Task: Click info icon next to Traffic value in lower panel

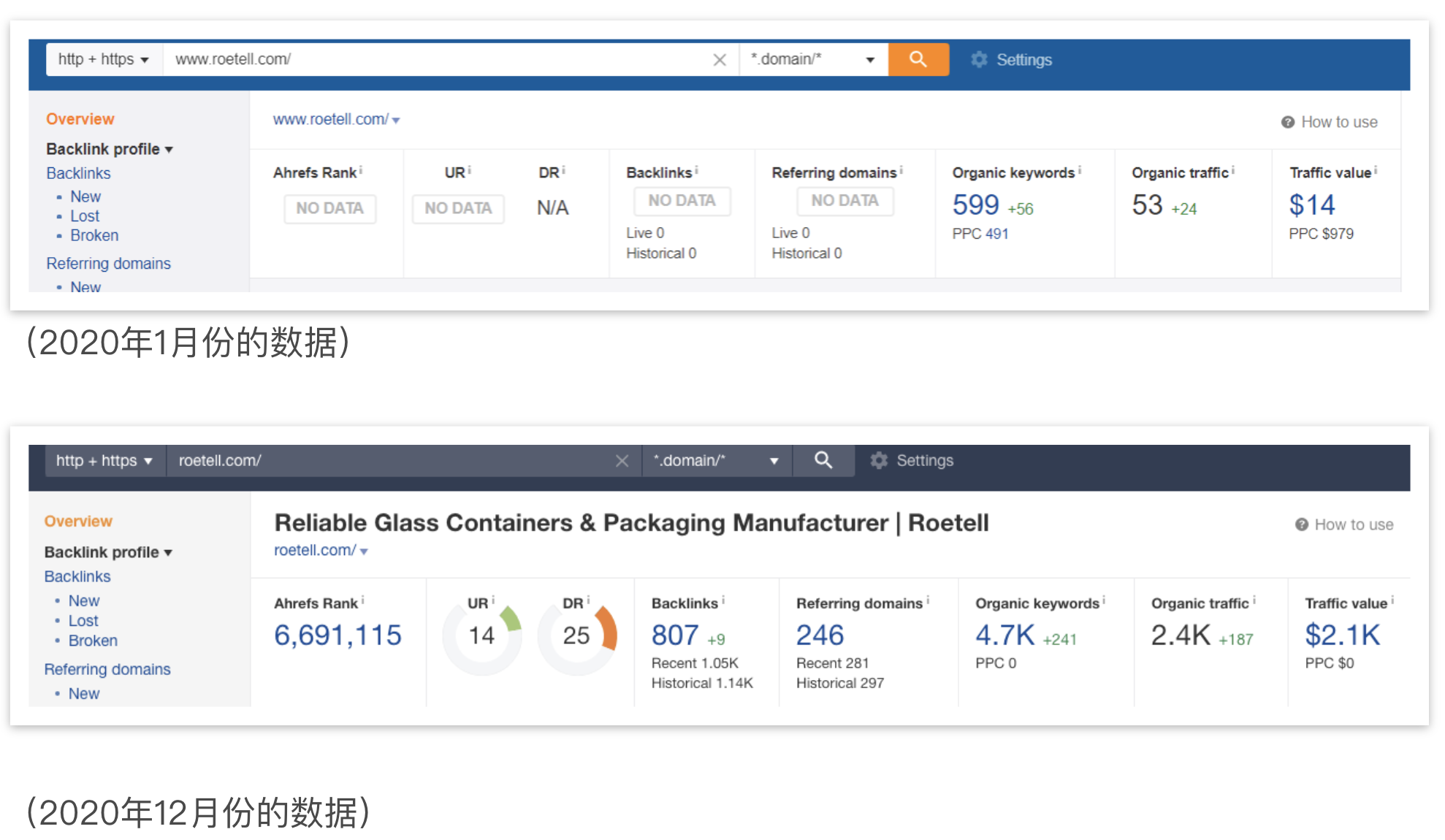Action: click(x=1392, y=600)
